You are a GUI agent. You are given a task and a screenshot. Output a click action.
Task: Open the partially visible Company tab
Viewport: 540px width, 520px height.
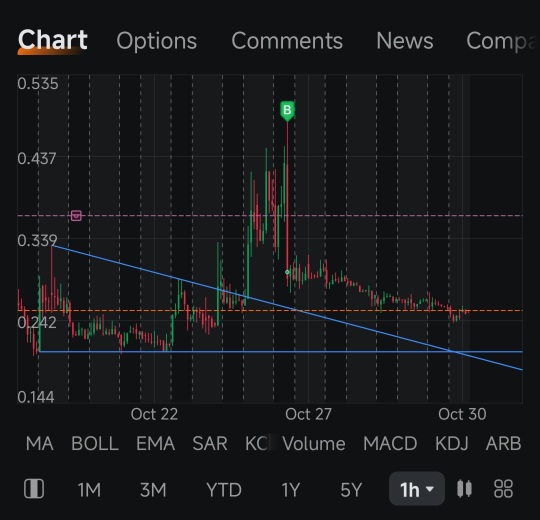[501, 41]
